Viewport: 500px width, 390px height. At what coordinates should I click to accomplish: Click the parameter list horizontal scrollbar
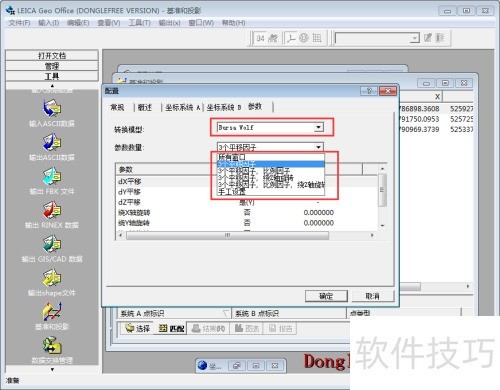227,235
